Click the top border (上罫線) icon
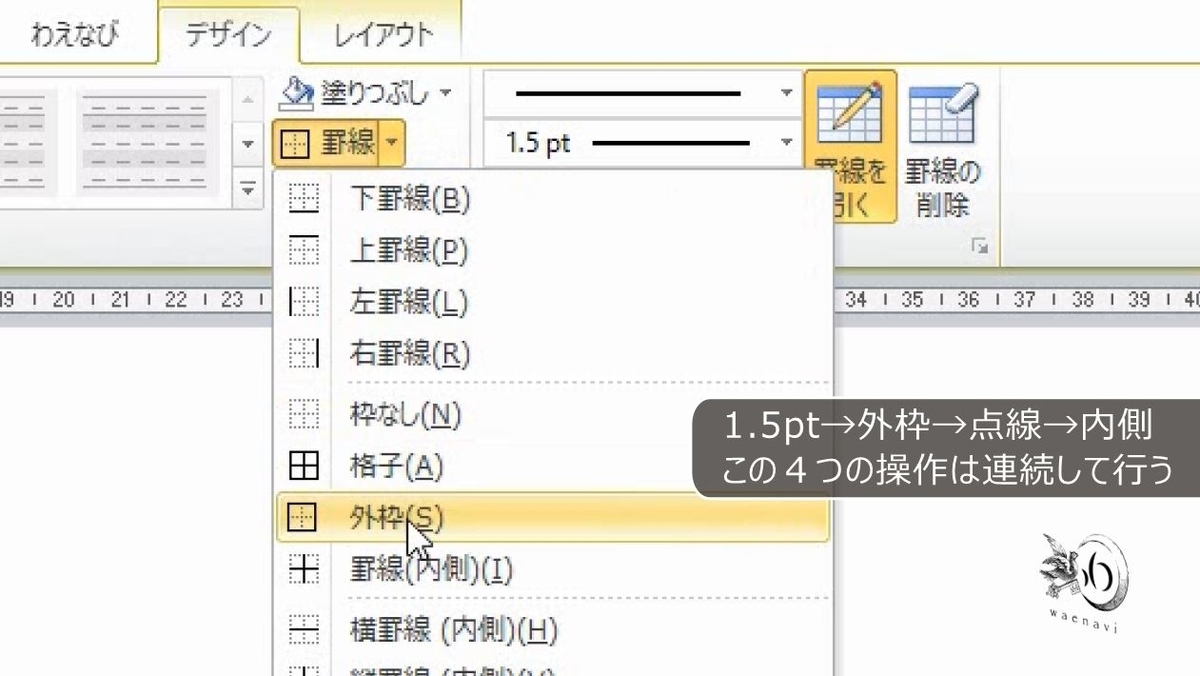The image size is (1200, 676). click(x=303, y=250)
